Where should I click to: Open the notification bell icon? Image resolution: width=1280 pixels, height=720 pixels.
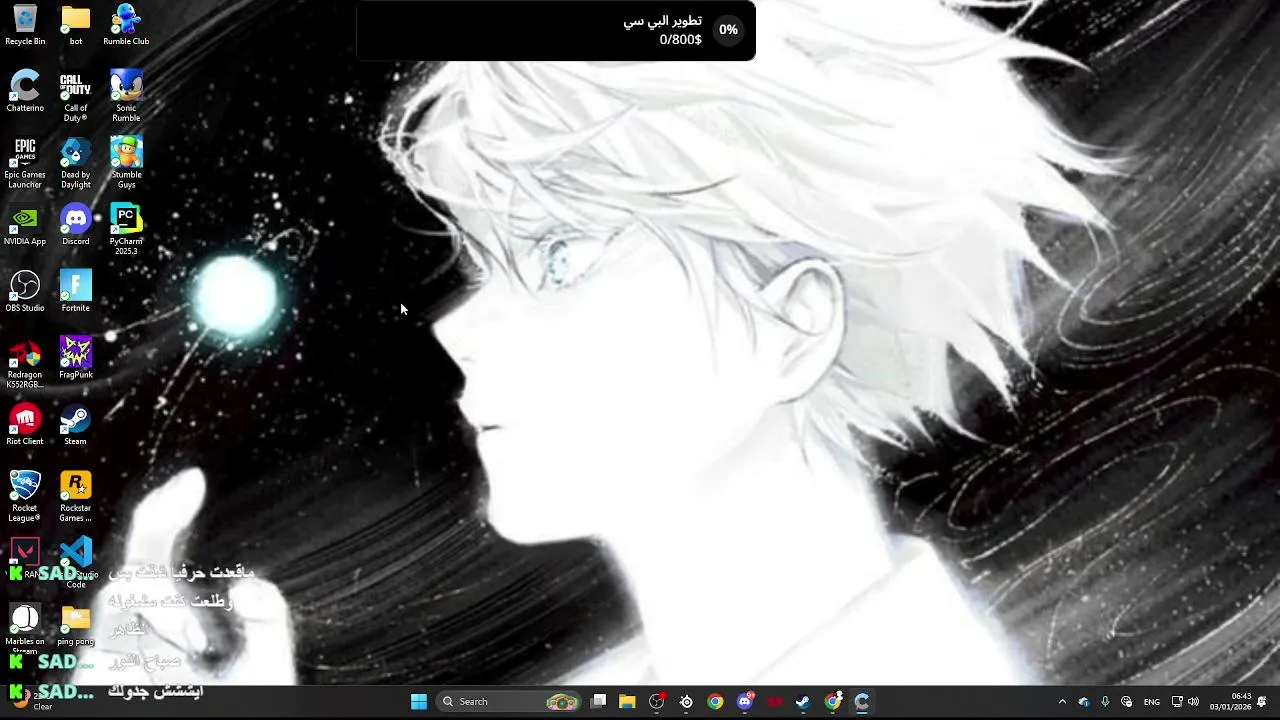tap(1262, 702)
